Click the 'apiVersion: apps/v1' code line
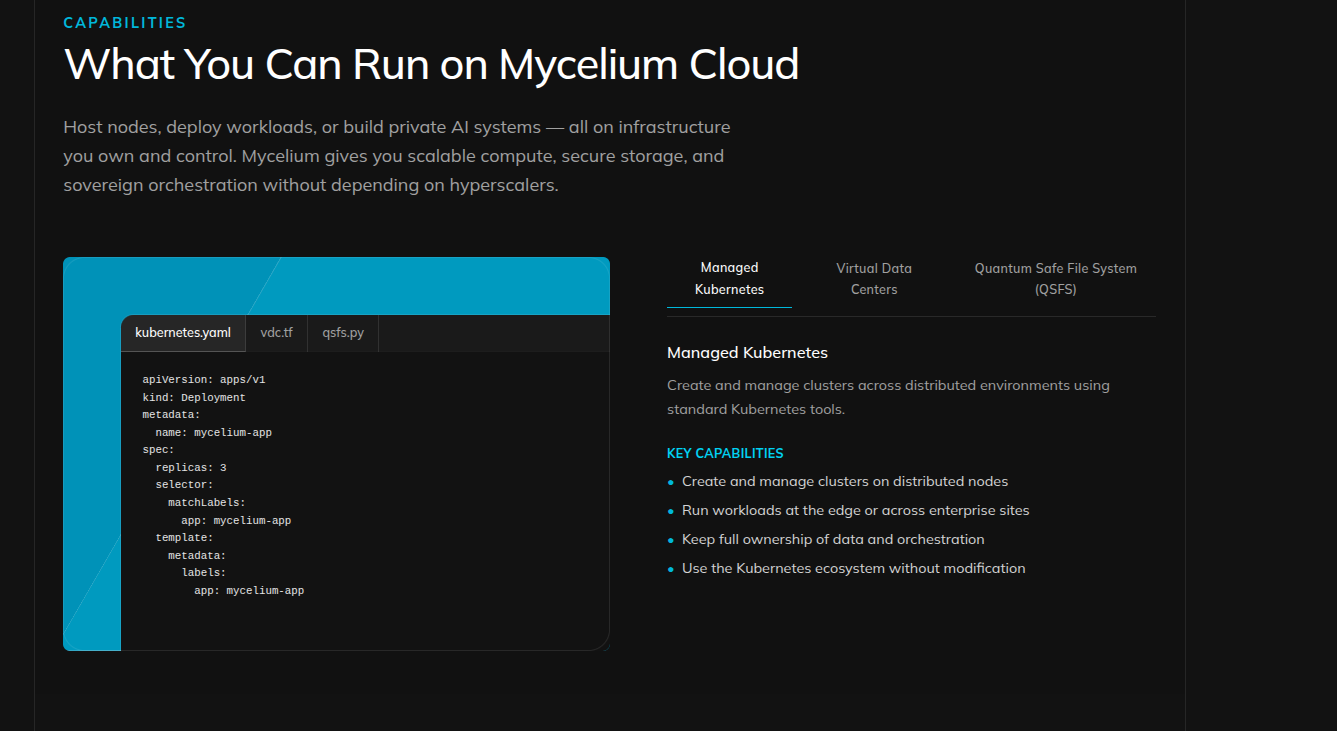 tap(203, 380)
